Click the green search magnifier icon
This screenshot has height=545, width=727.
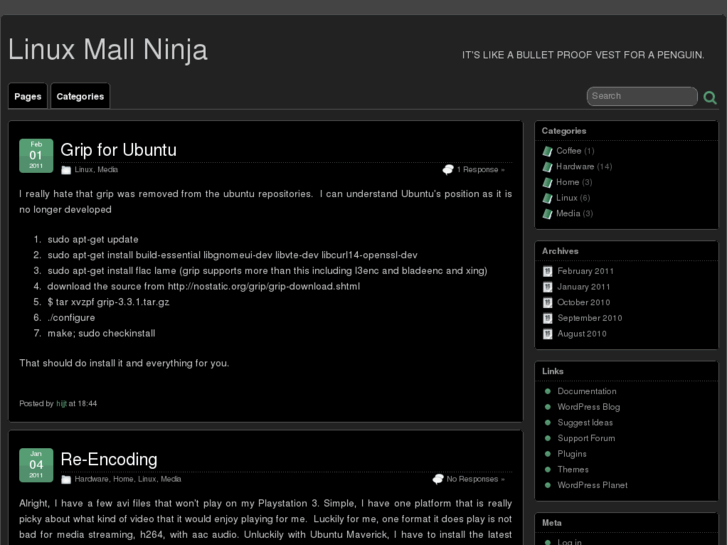click(x=710, y=97)
